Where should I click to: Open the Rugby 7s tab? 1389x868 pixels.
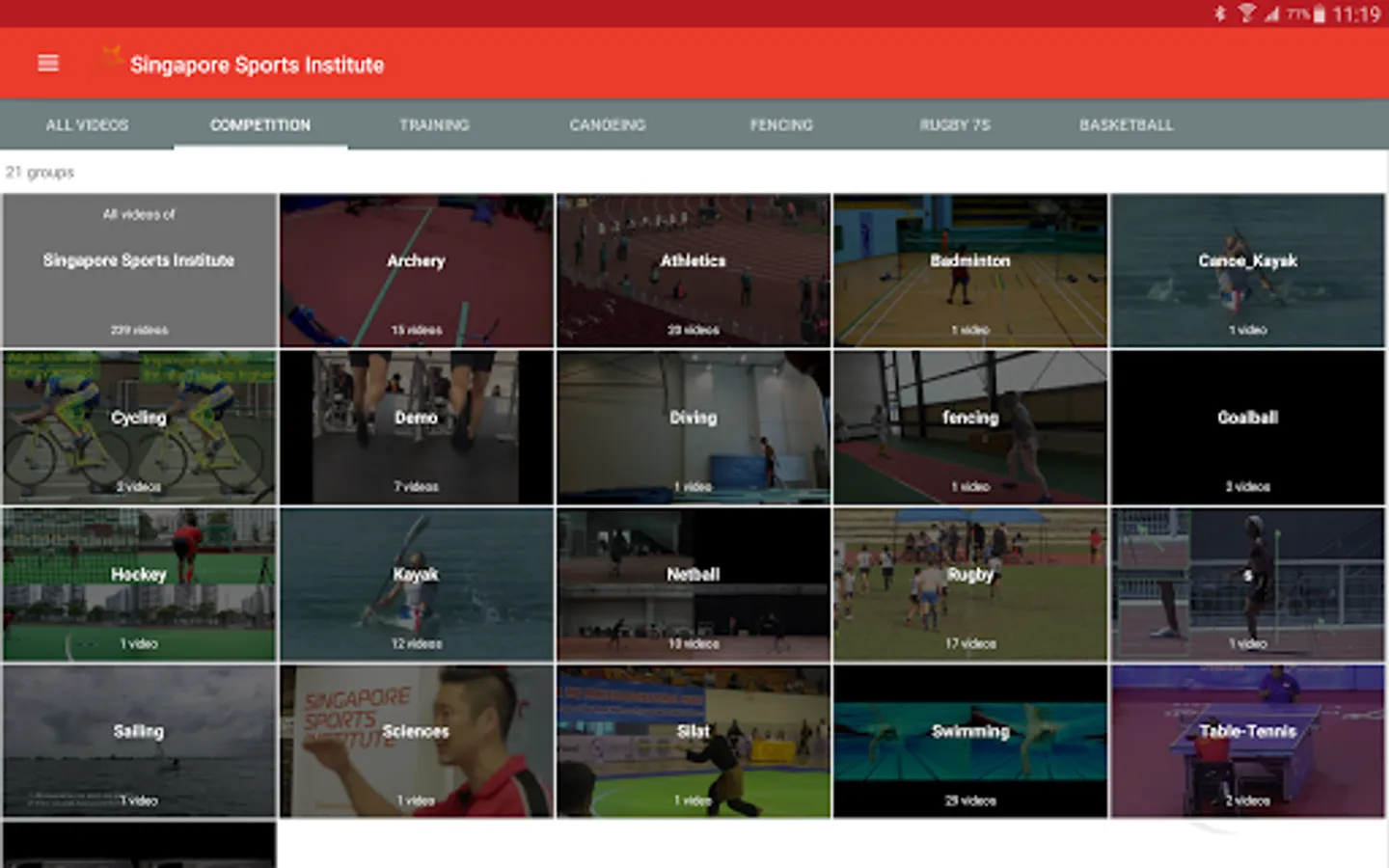[x=955, y=125]
